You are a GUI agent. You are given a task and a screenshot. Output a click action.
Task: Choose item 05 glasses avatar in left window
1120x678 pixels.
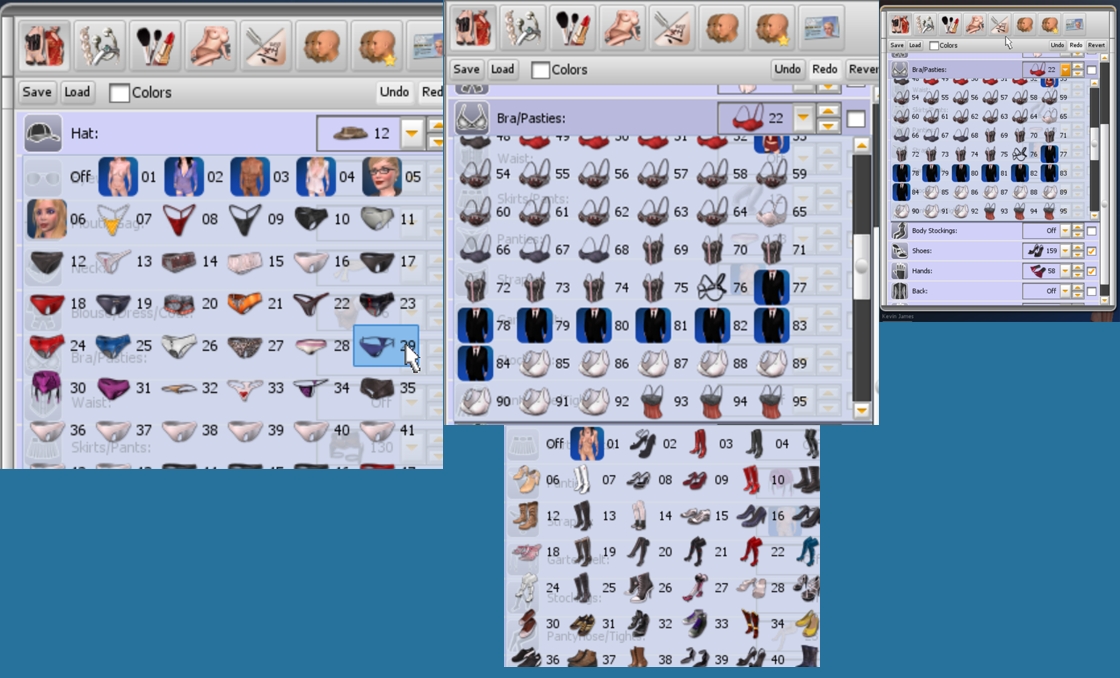(382, 176)
